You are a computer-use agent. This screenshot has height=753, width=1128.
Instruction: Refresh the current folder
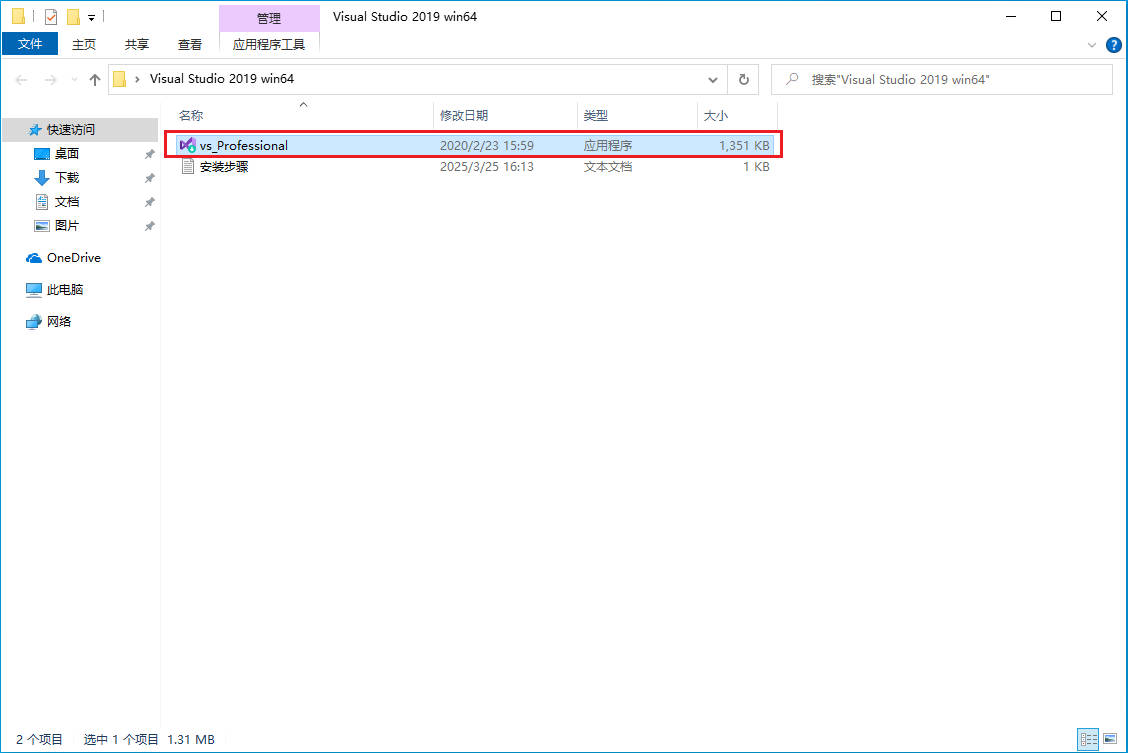[x=744, y=80]
